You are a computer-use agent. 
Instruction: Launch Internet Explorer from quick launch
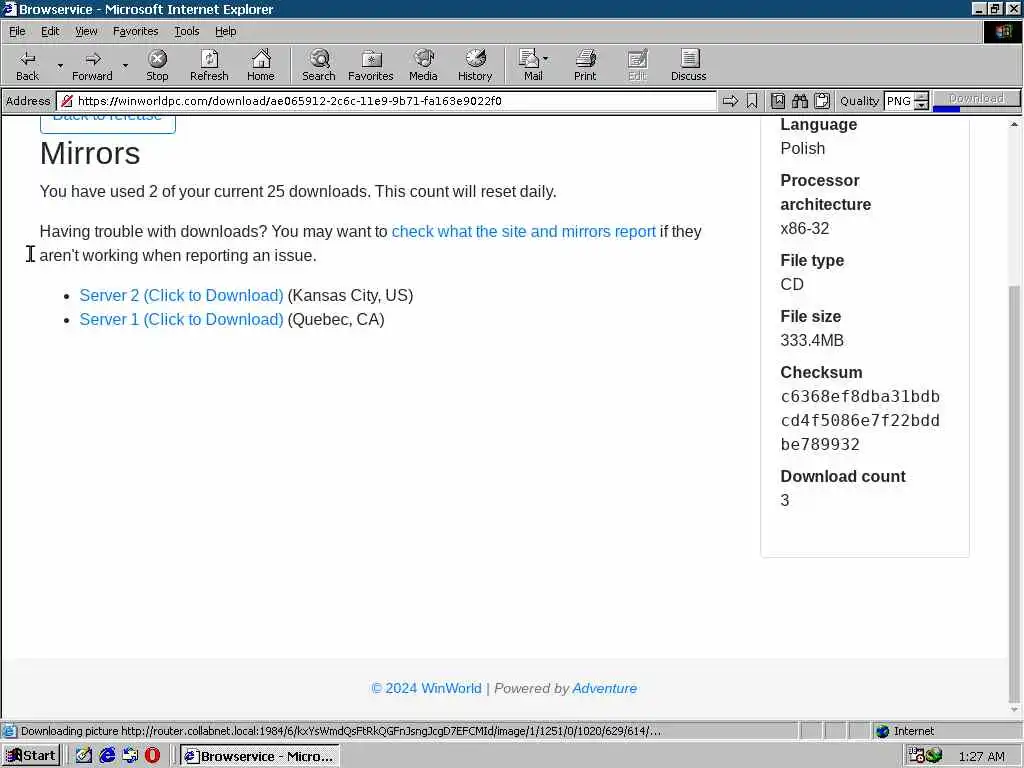(x=107, y=756)
